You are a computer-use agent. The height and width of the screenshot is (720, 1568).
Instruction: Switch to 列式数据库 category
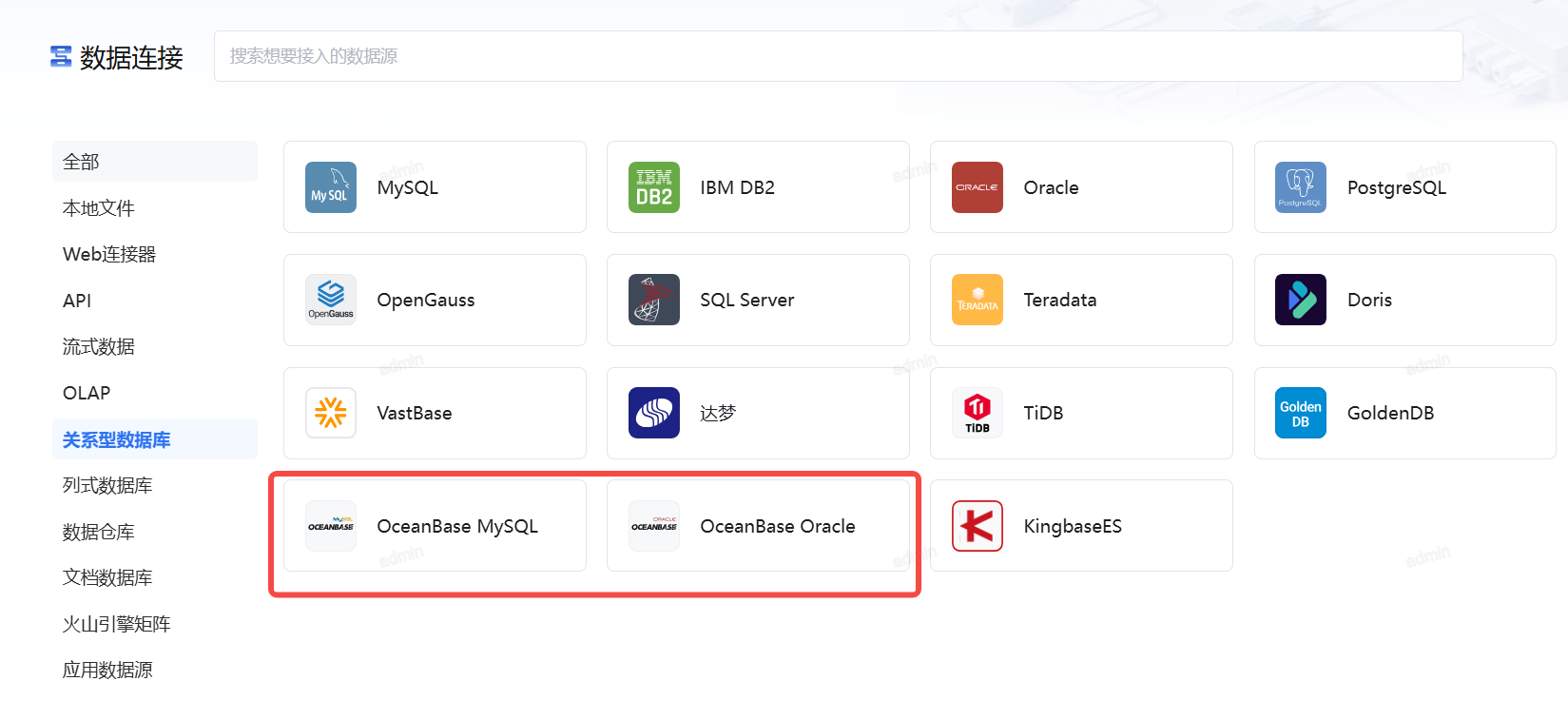point(155,485)
